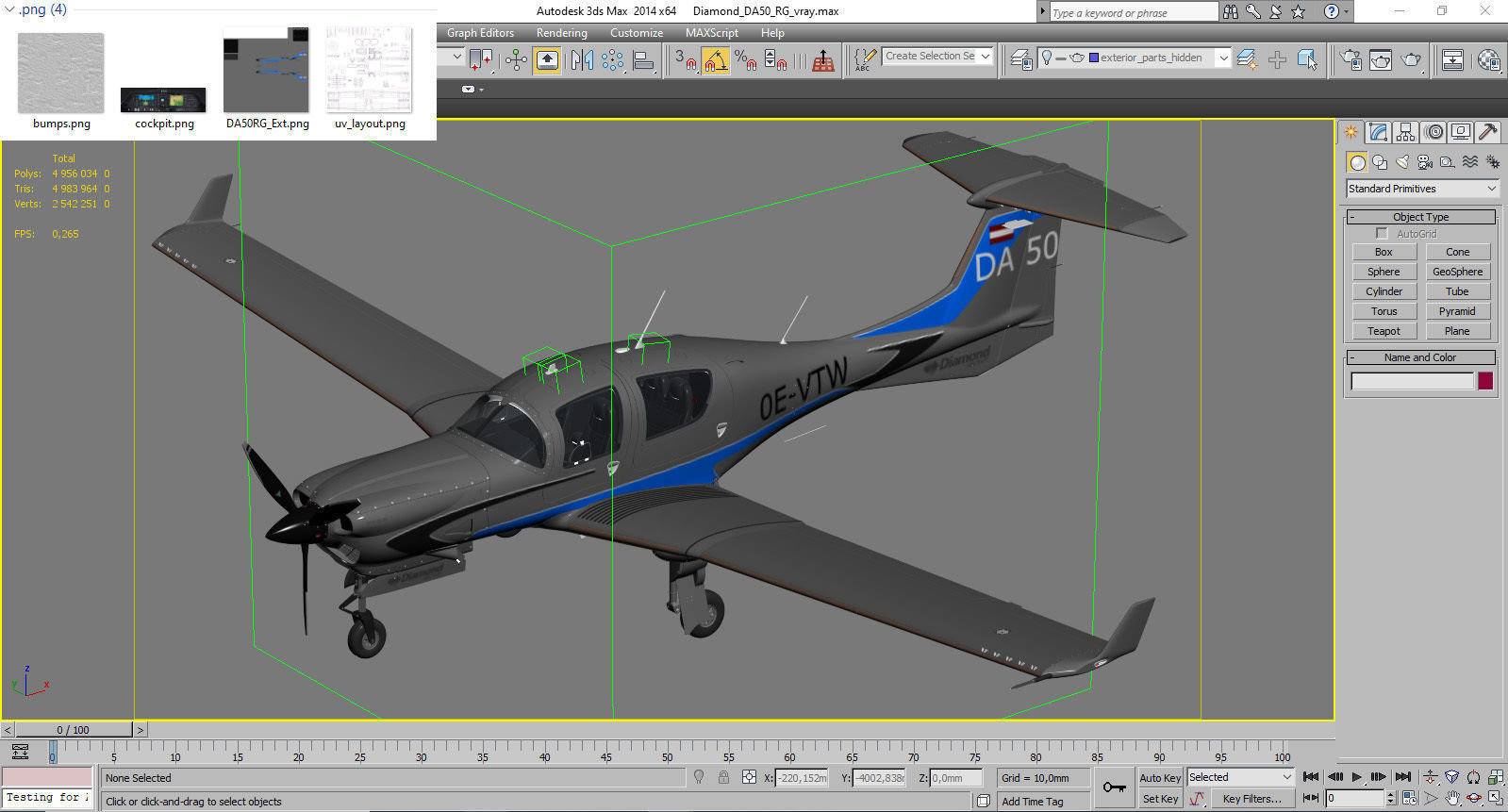Viewport: 1508px width, 812px height.
Task: Click the object name input field
Action: coord(1412,381)
